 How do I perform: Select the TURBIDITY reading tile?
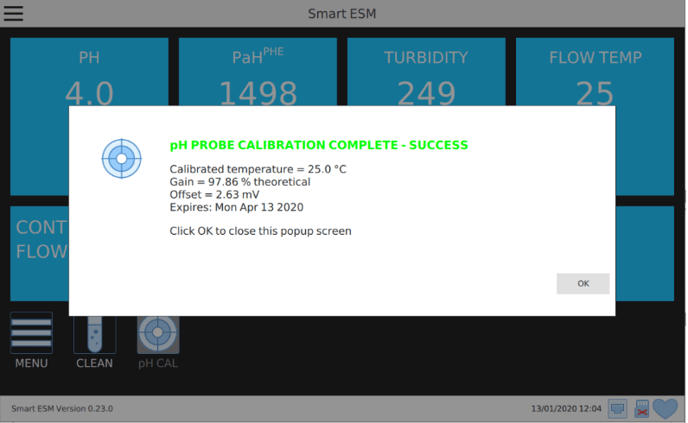[x=426, y=72]
